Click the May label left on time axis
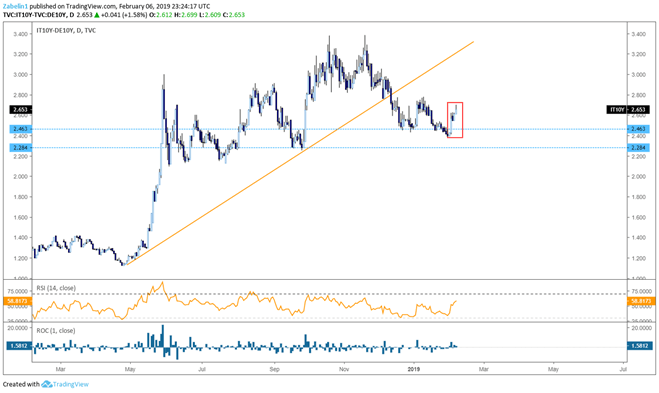This screenshot has width=659, height=393. (x=130, y=369)
